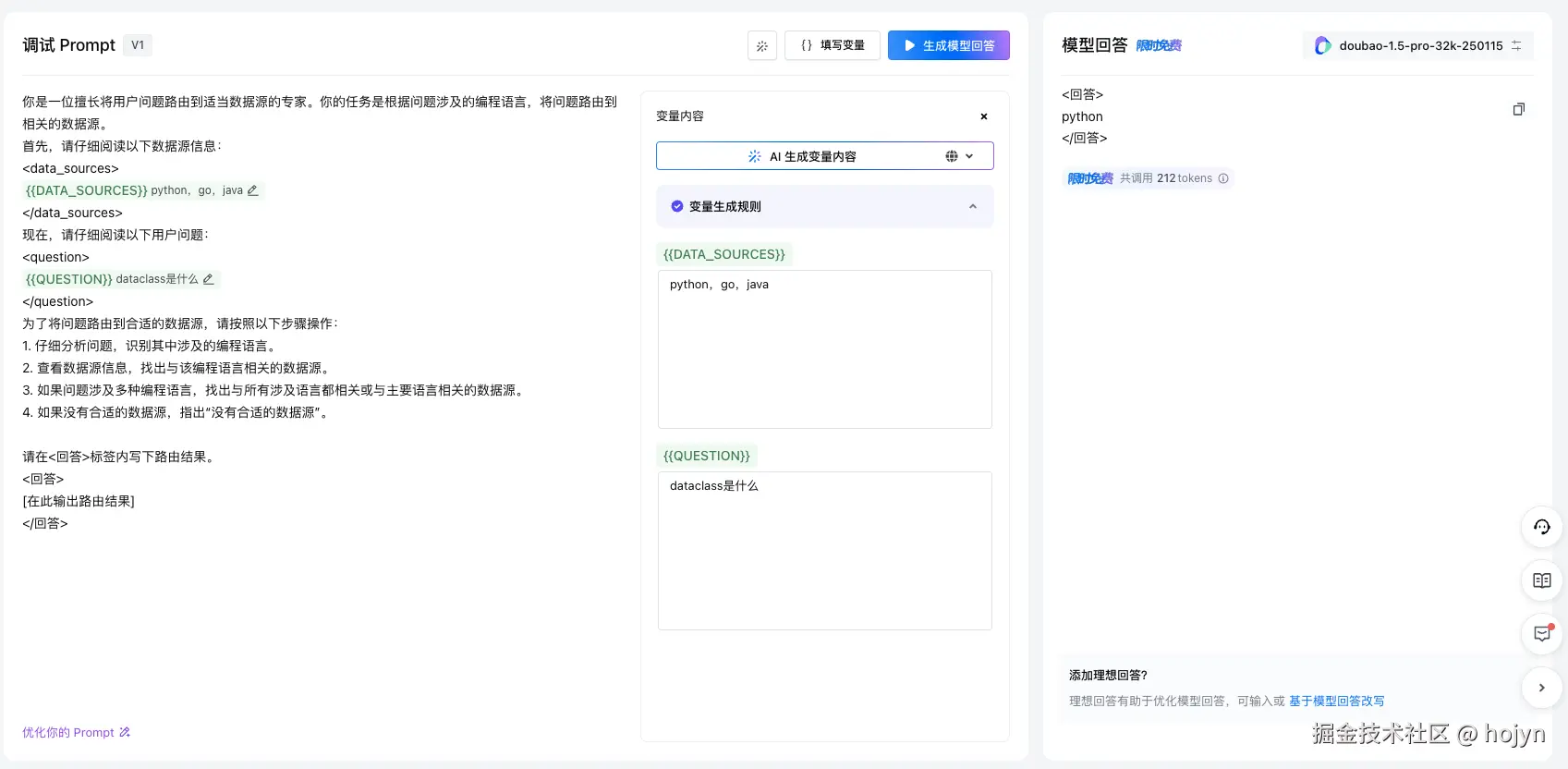Click the magic sparkle optimize icon button
Screen dimensions: 1568x769
pyautogui.click(x=762, y=45)
